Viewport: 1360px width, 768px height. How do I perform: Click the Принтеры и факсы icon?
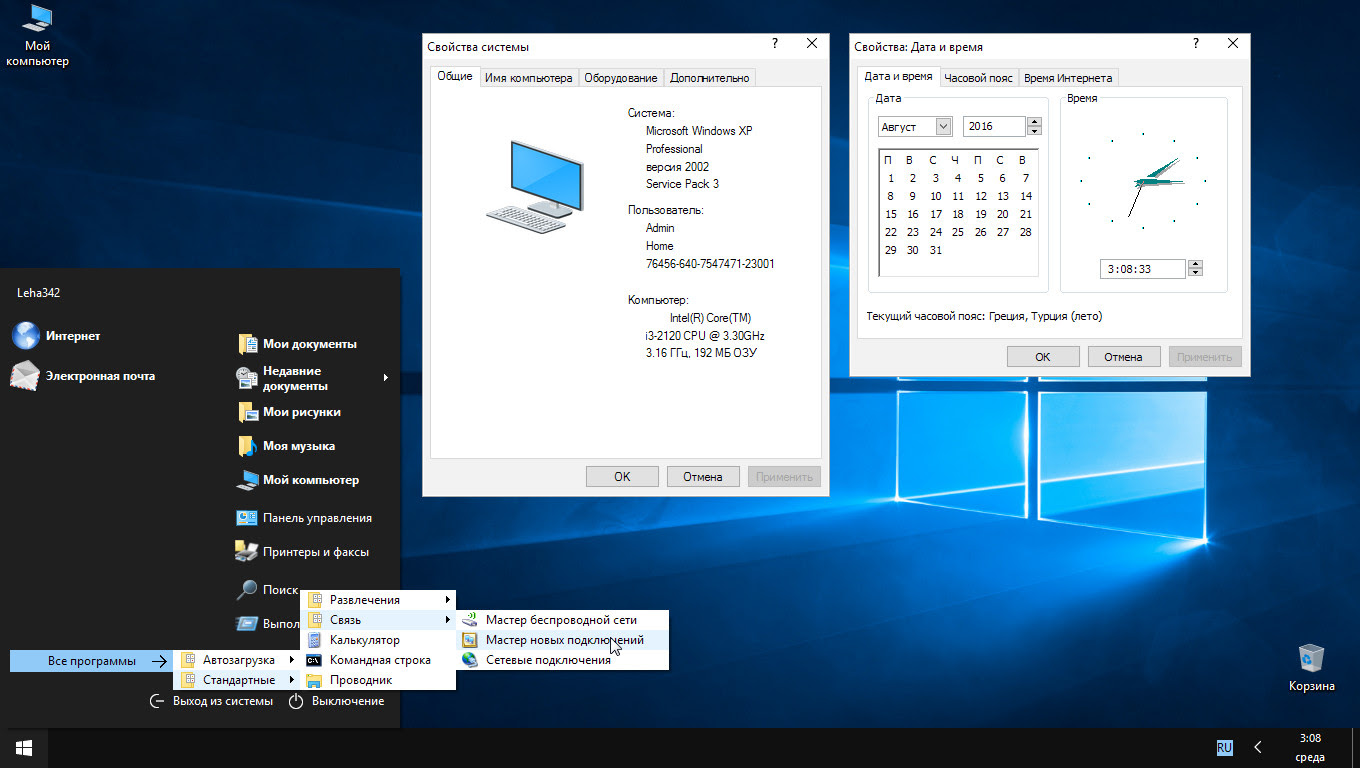click(247, 551)
